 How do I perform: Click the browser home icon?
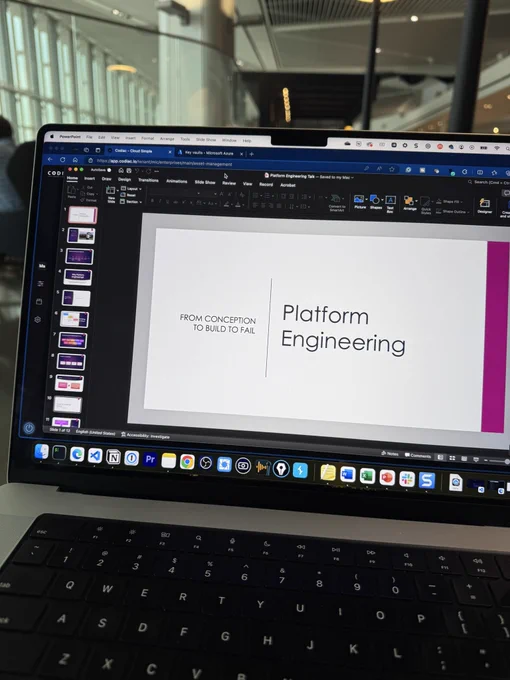[x=75, y=160]
